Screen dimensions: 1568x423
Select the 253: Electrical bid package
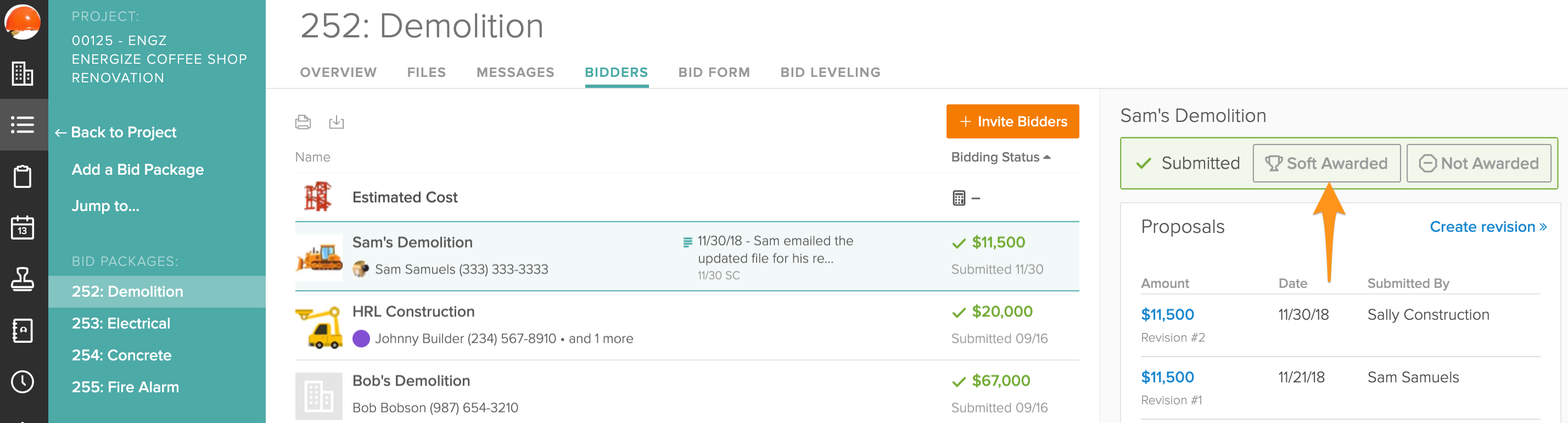[x=121, y=323]
